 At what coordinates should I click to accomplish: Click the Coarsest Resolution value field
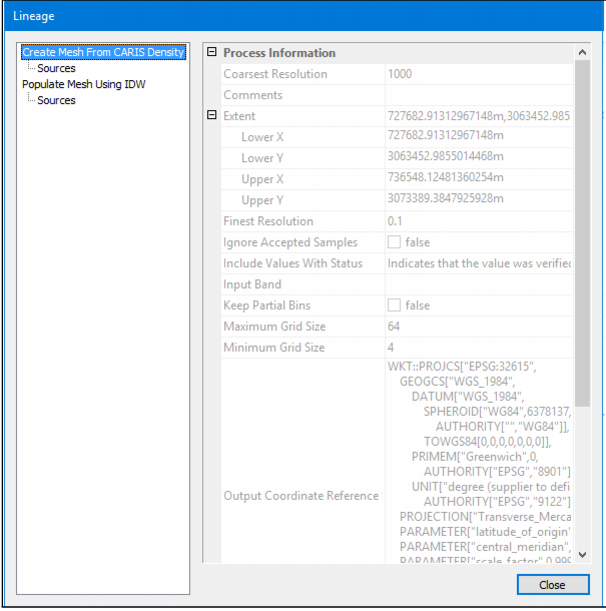tap(480, 74)
